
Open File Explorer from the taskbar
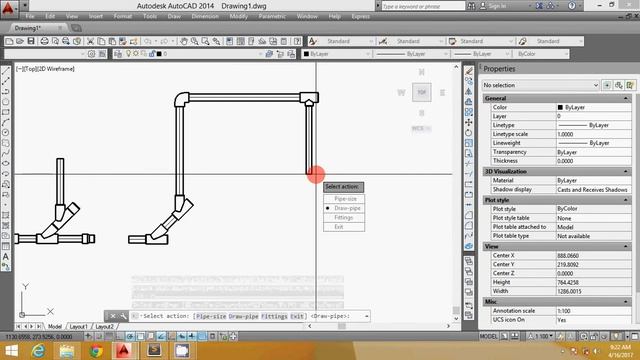point(67,351)
